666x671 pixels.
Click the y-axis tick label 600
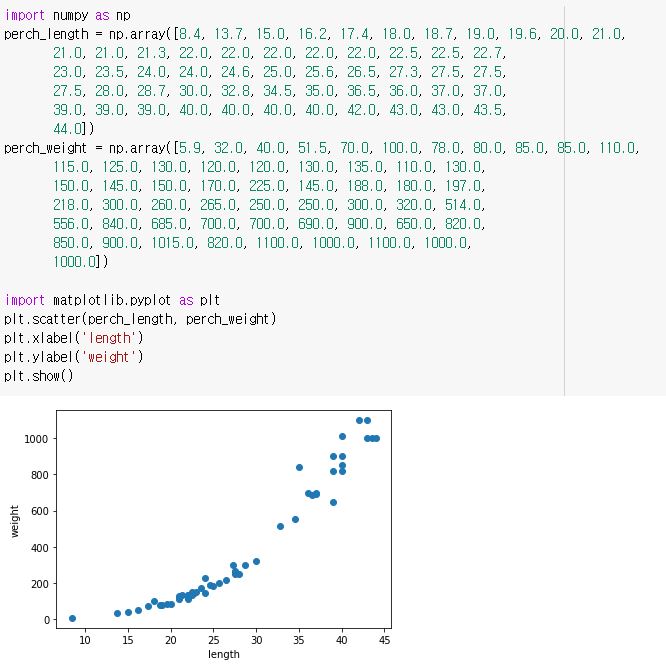40,511
